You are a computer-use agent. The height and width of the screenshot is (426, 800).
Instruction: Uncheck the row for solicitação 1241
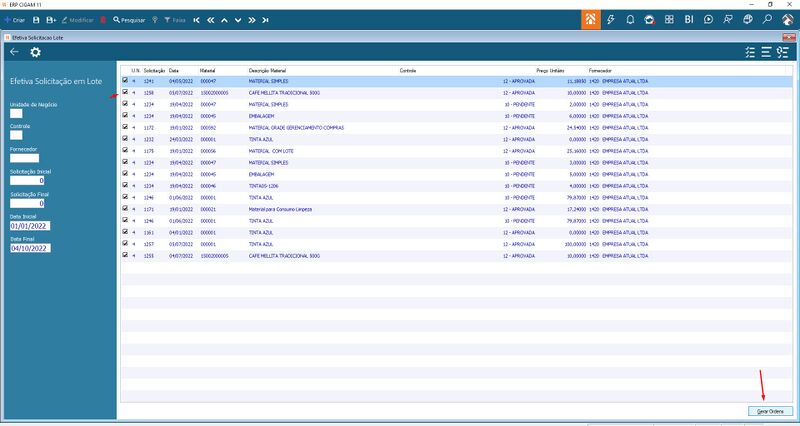[125, 80]
